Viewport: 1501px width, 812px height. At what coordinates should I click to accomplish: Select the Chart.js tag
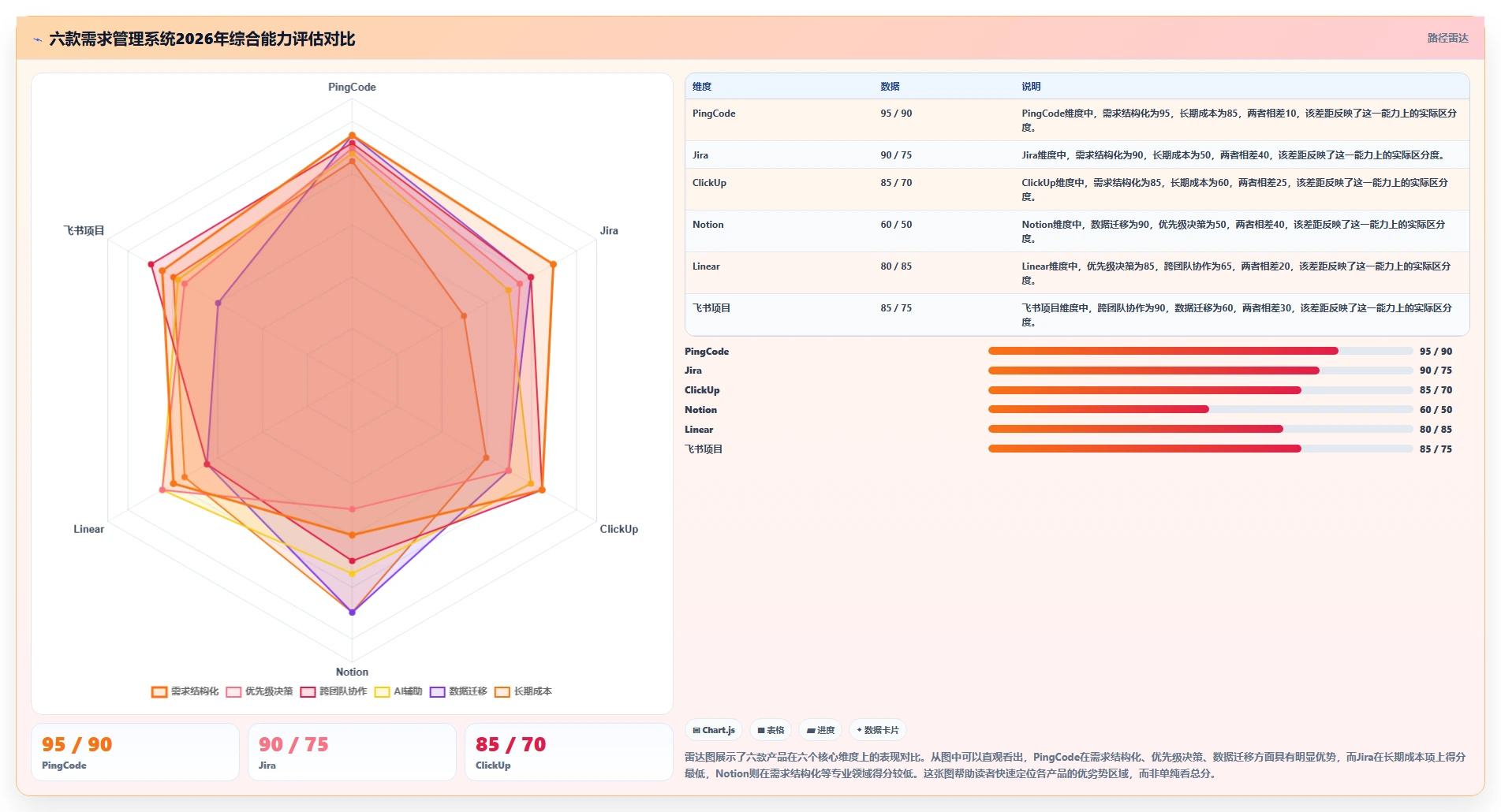[714, 730]
